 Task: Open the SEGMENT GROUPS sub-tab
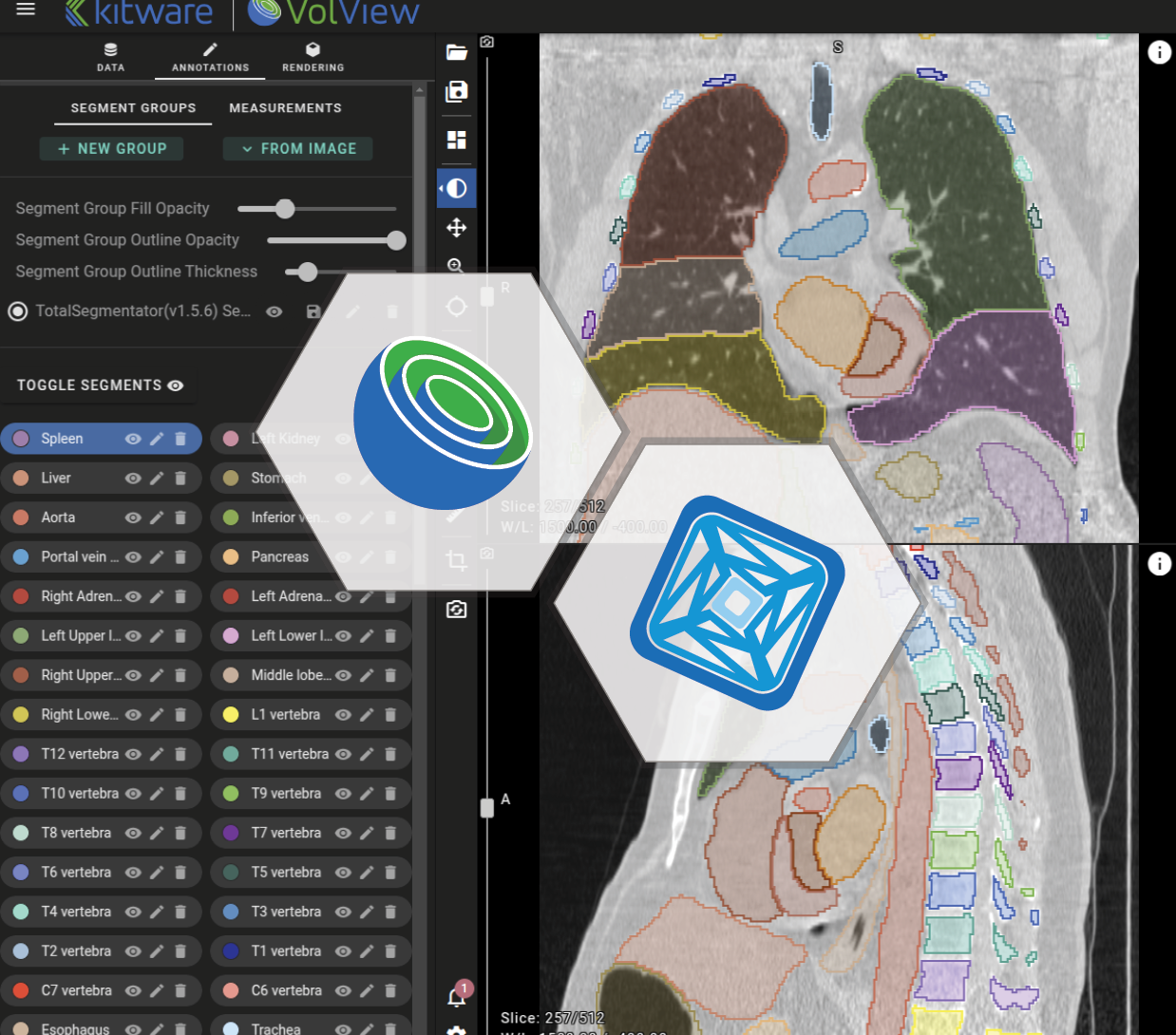[133, 108]
